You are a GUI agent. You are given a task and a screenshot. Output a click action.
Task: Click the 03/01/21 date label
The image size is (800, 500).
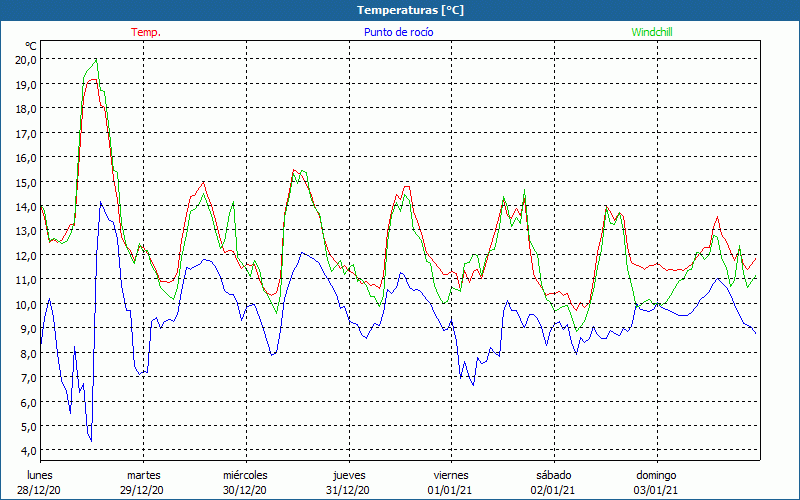656,490
